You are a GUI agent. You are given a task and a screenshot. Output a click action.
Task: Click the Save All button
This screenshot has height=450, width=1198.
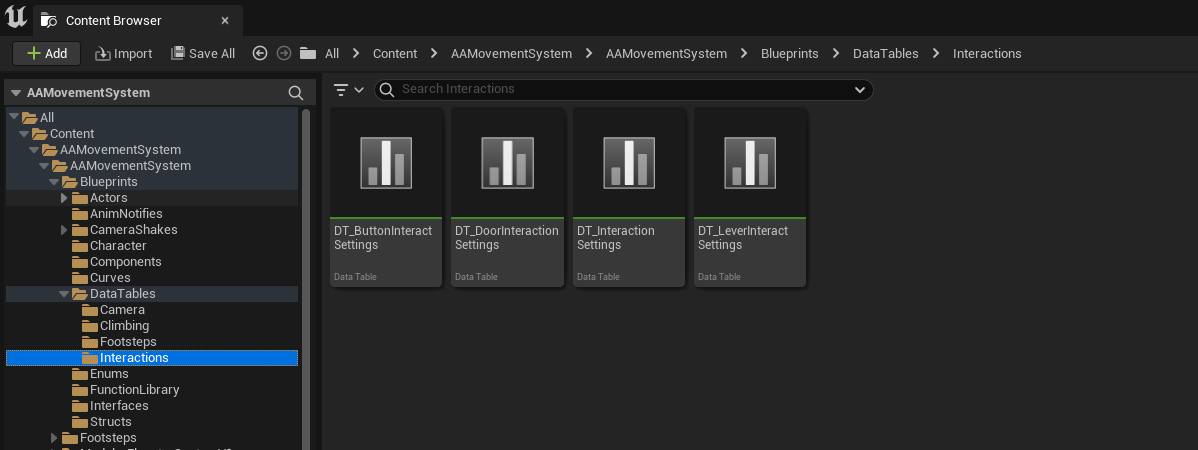pos(203,54)
